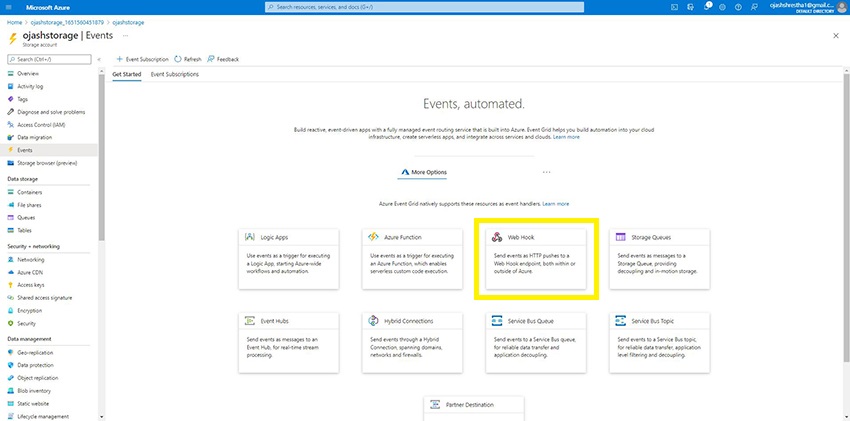Viewport: 850px width, 421px height.
Task: Switch to the Event Subscriptions tab
Action: pos(175,74)
